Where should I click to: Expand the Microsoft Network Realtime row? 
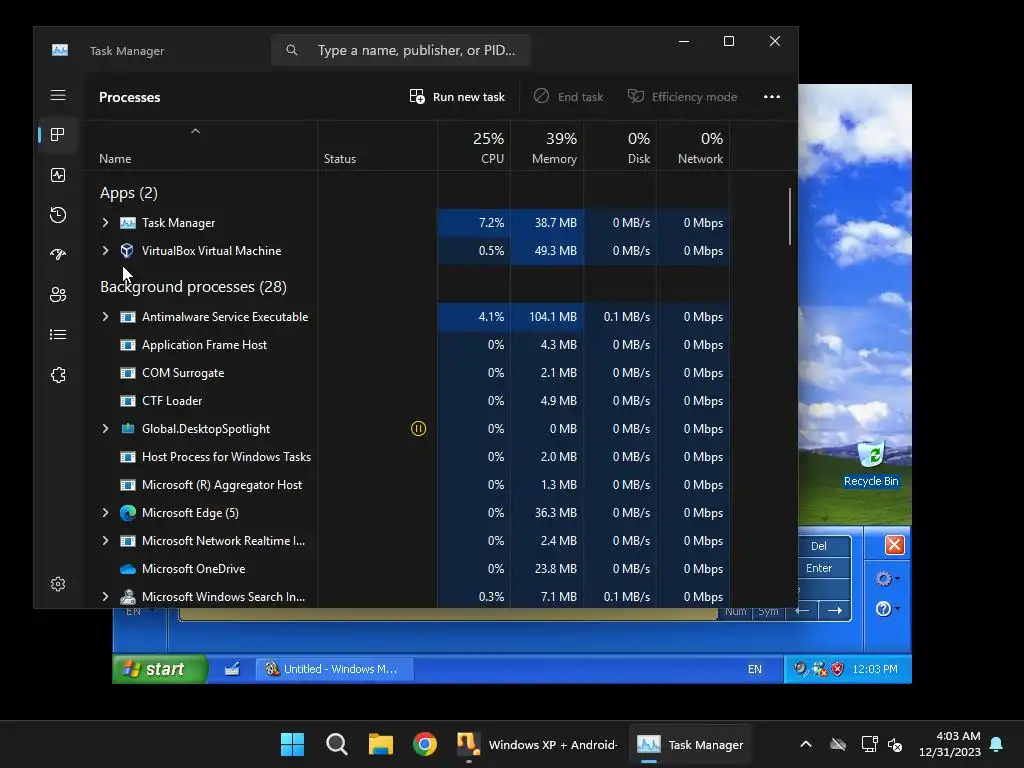(105, 541)
